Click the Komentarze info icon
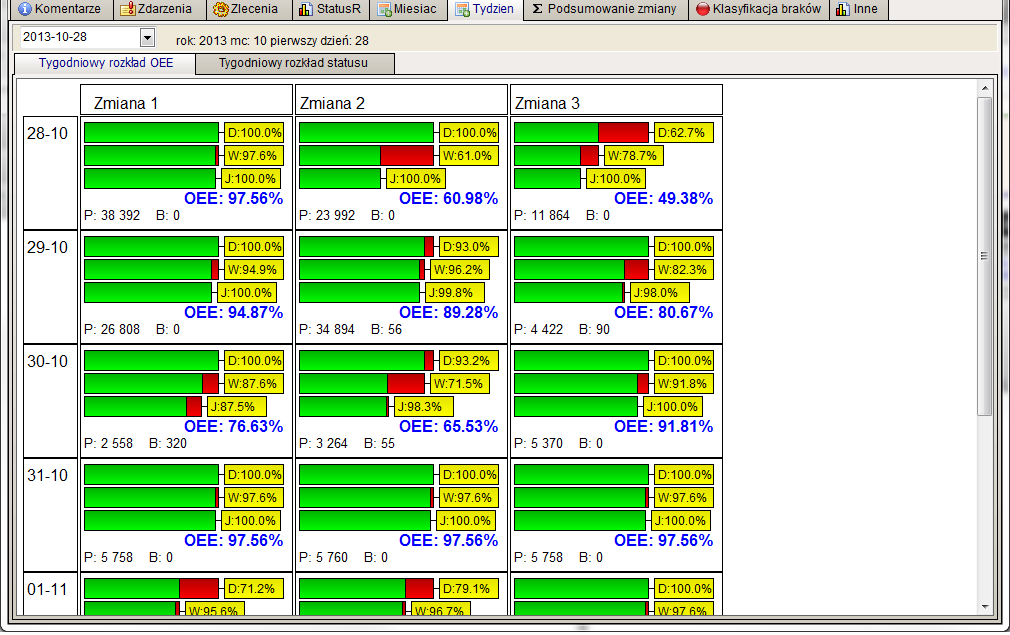1010x635 pixels. pos(25,9)
